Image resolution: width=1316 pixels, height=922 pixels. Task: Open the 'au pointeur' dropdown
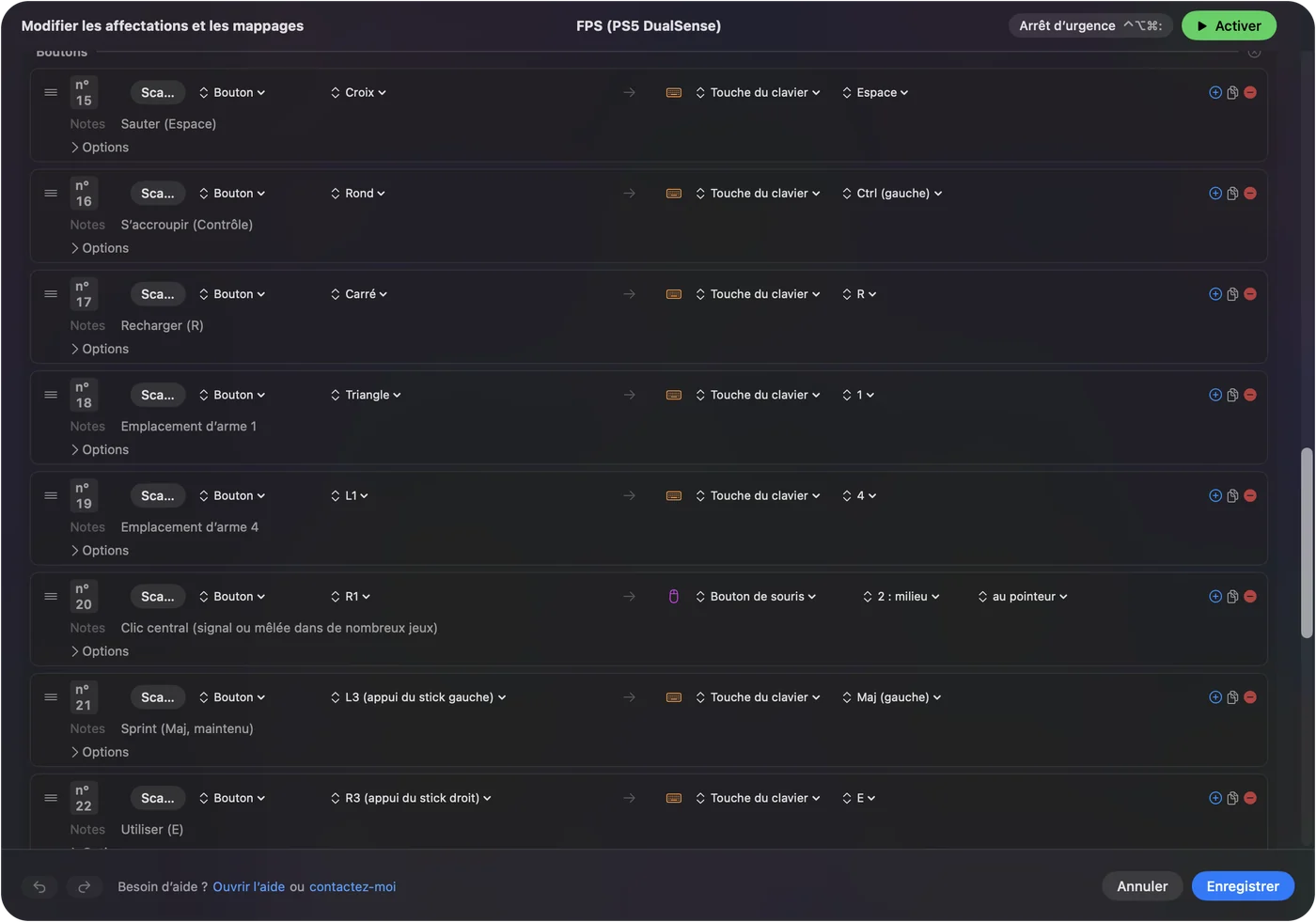pos(1023,597)
